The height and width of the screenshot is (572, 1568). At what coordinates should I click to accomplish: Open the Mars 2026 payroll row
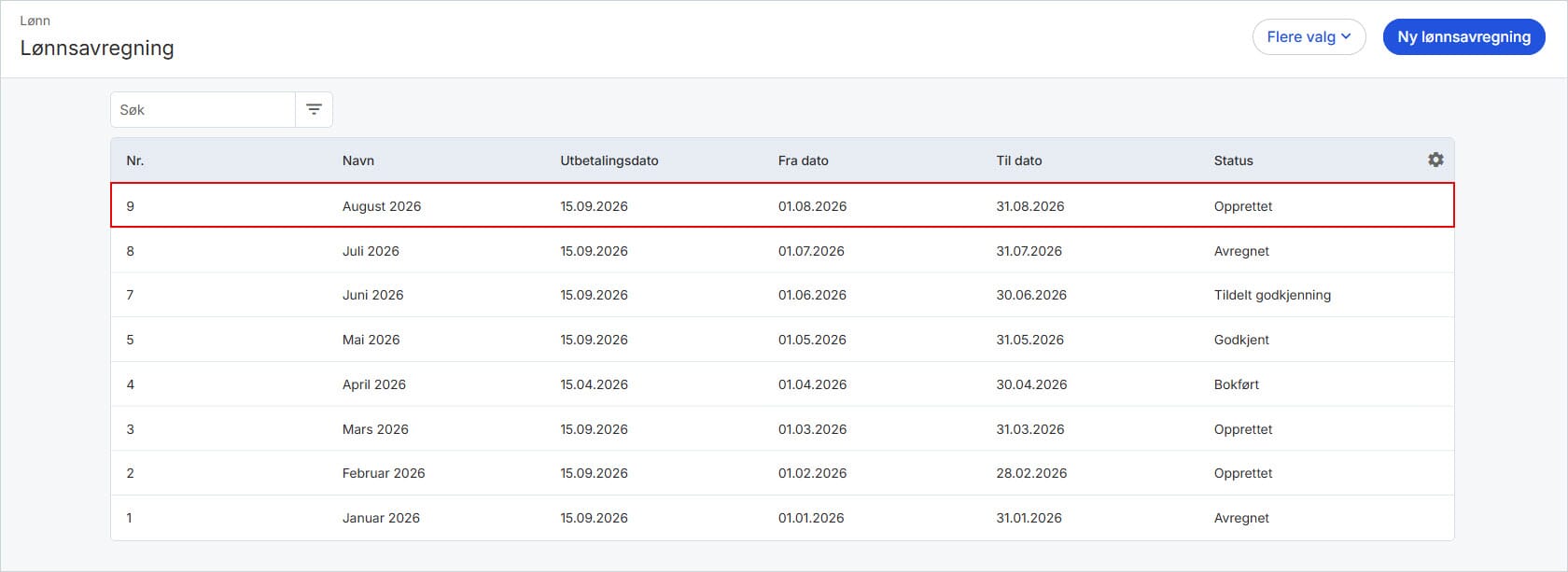click(782, 429)
